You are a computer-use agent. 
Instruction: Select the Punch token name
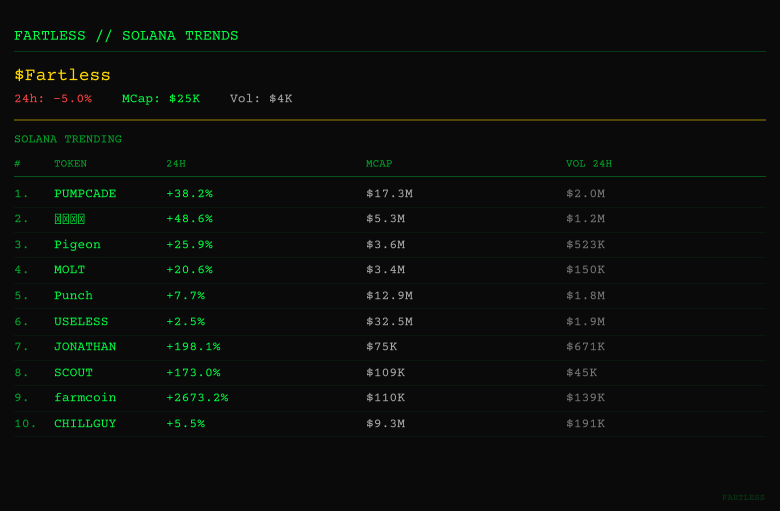tap(73, 296)
